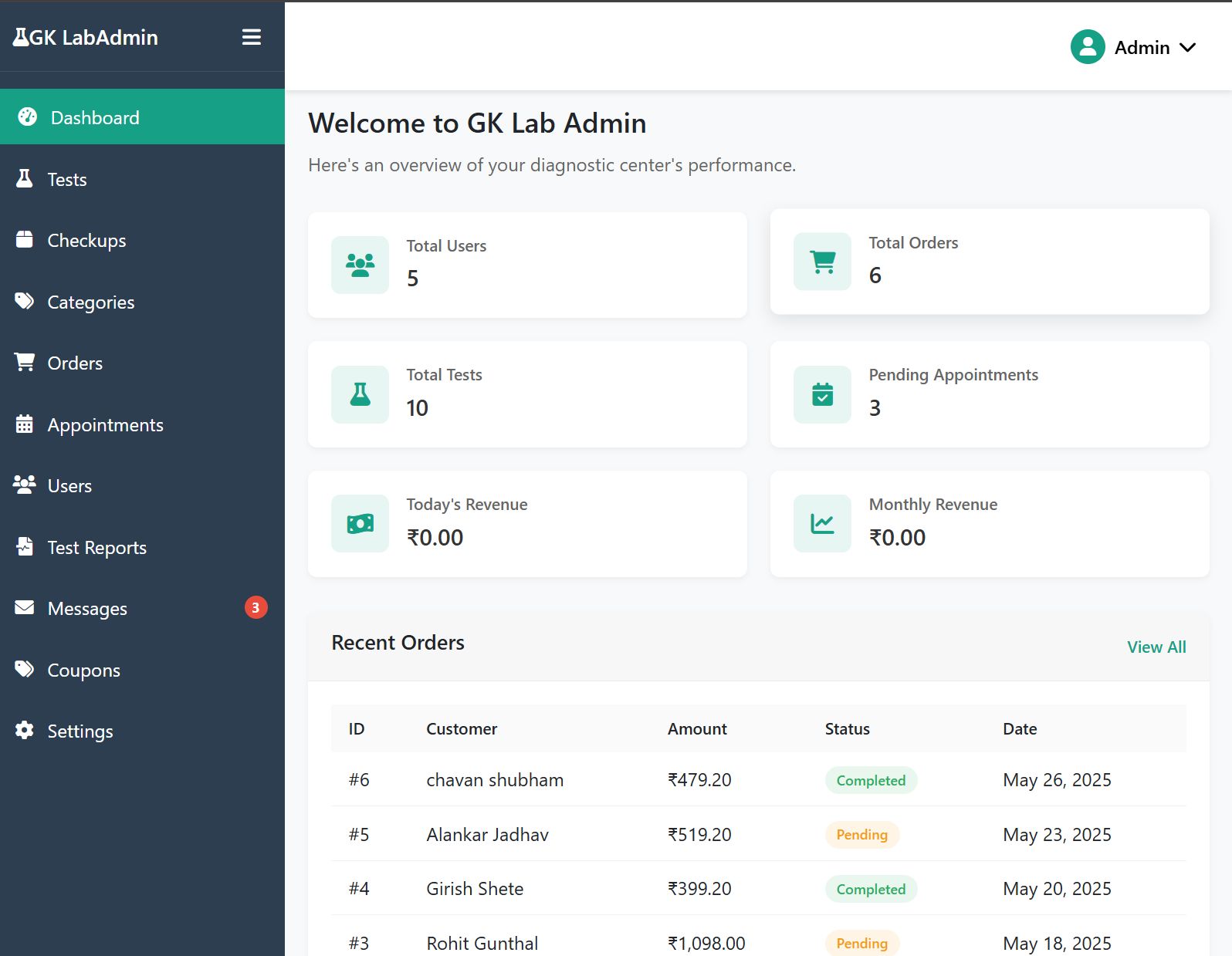
Task: Click the Admin profile avatar icon
Action: (x=1087, y=47)
